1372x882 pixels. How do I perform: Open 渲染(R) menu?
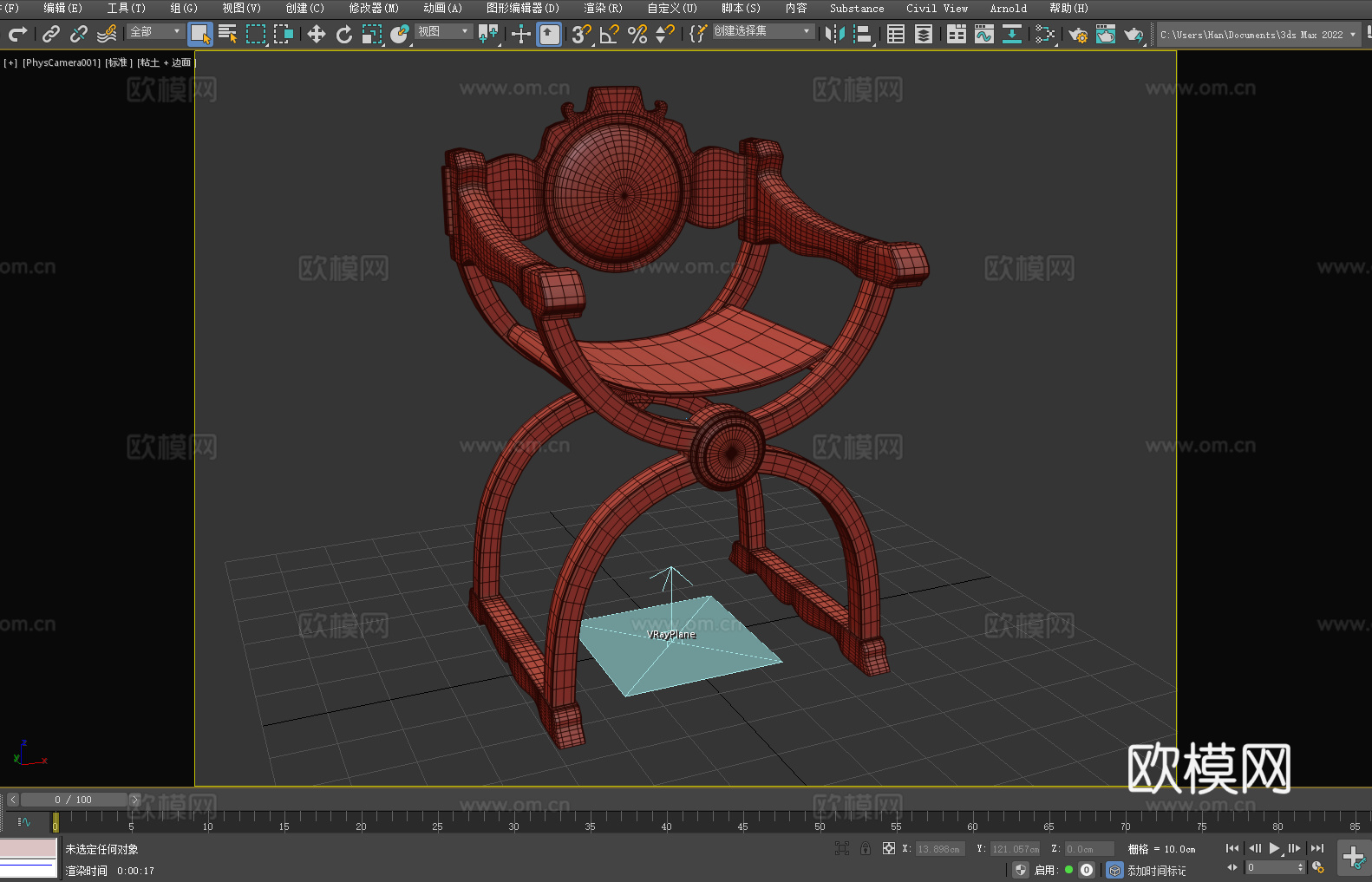pos(604,8)
